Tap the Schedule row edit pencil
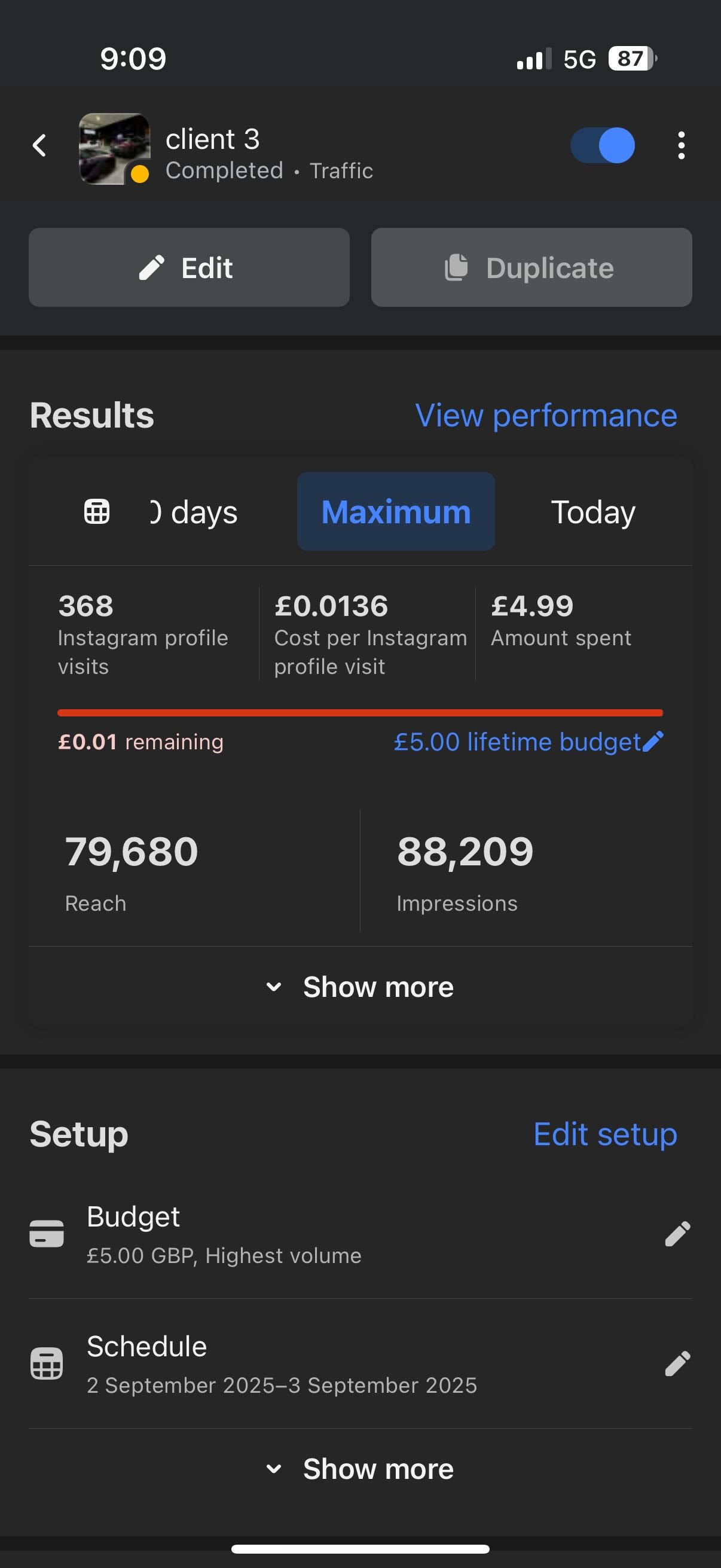Image resolution: width=721 pixels, height=1568 pixels. [x=677, y=1363]
